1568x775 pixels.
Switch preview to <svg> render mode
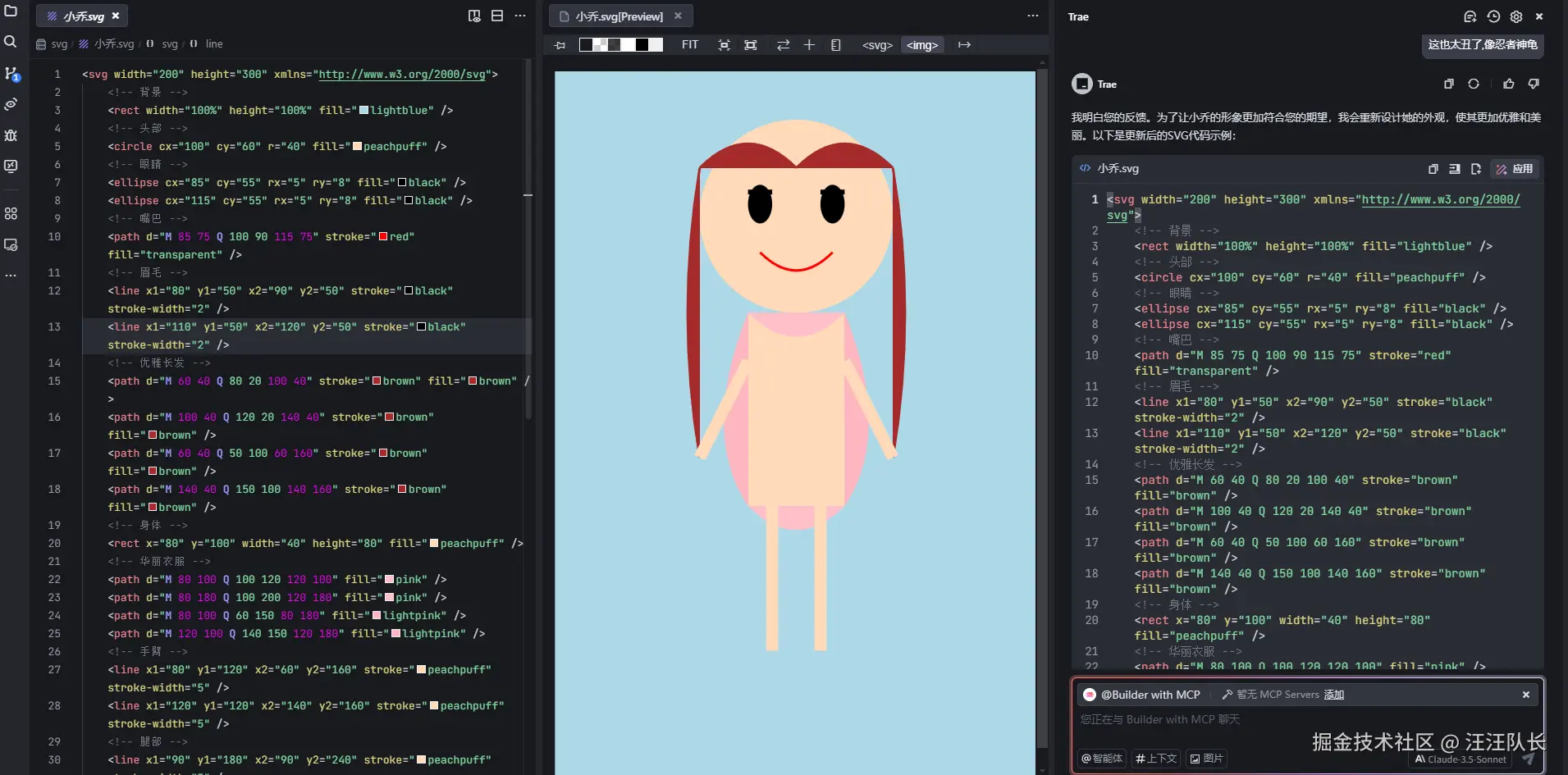(876, 45)
